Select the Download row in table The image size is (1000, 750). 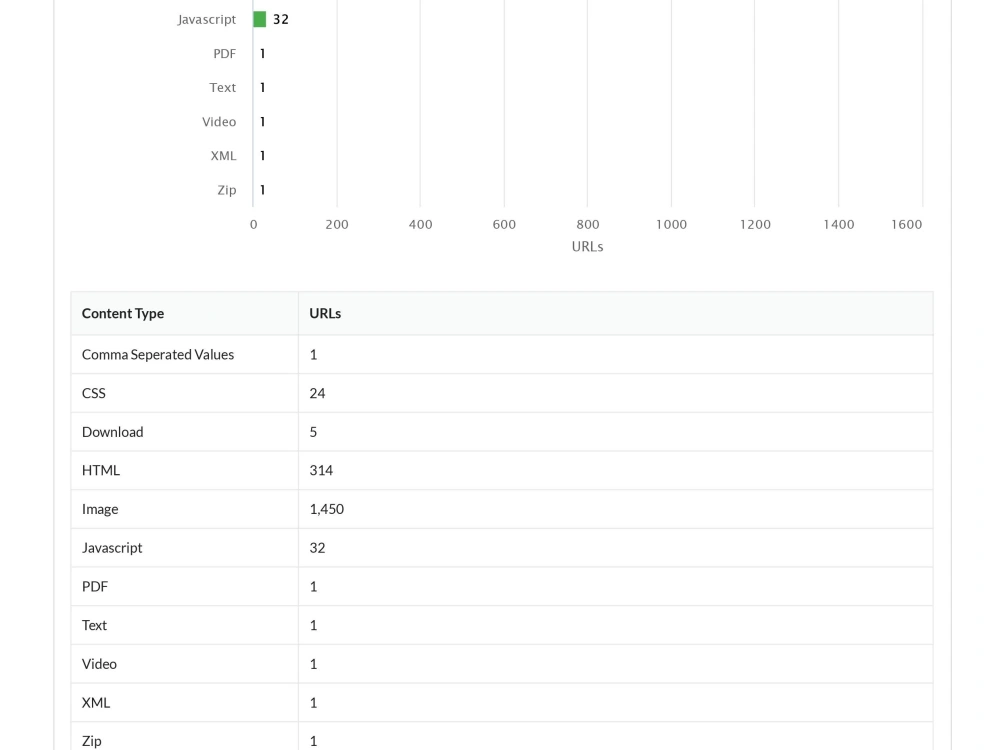(502, 432)
